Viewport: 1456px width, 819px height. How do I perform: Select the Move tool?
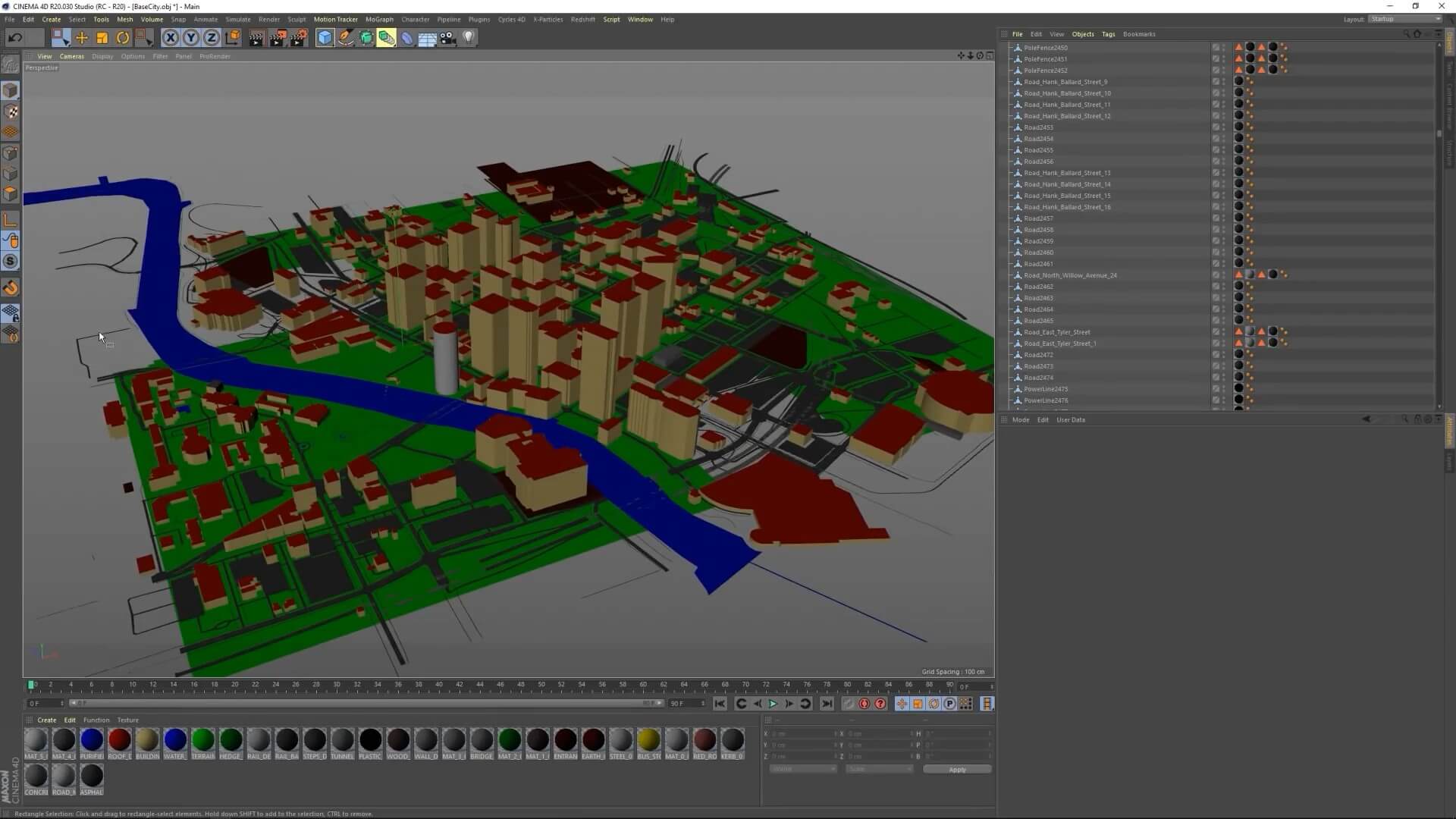point(81,38)
